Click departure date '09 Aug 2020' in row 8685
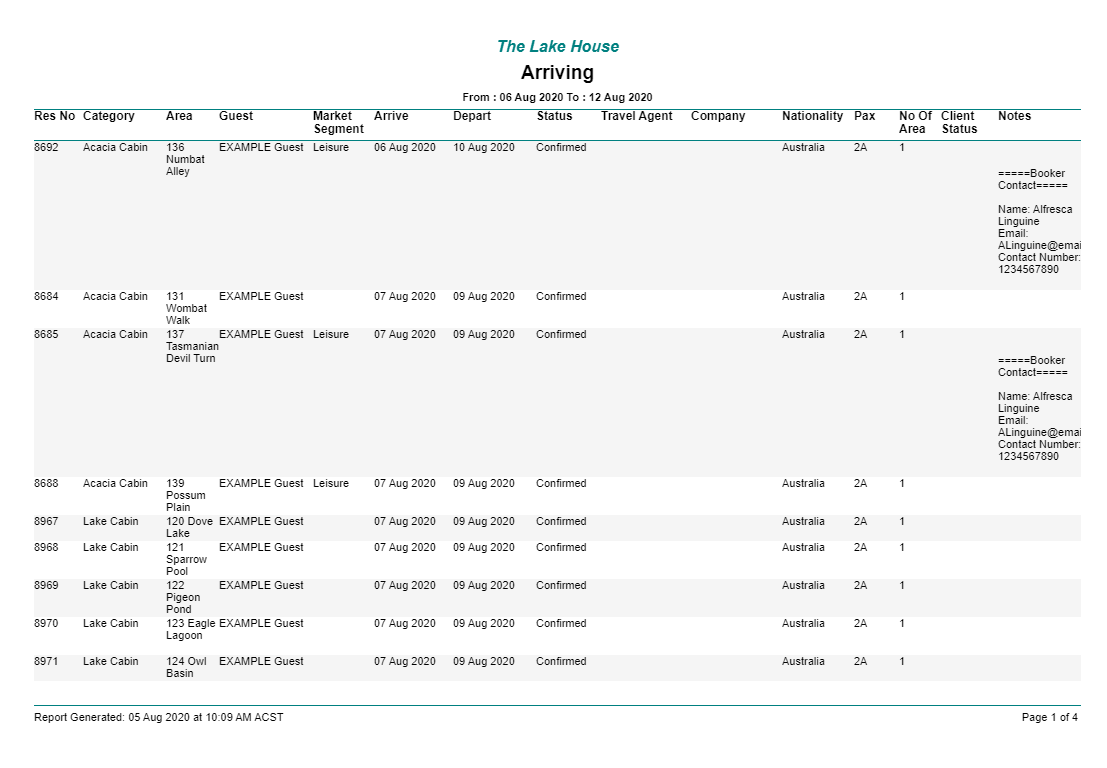The image size is (1107, 768). pyautogui.click(x=484, y=335)
